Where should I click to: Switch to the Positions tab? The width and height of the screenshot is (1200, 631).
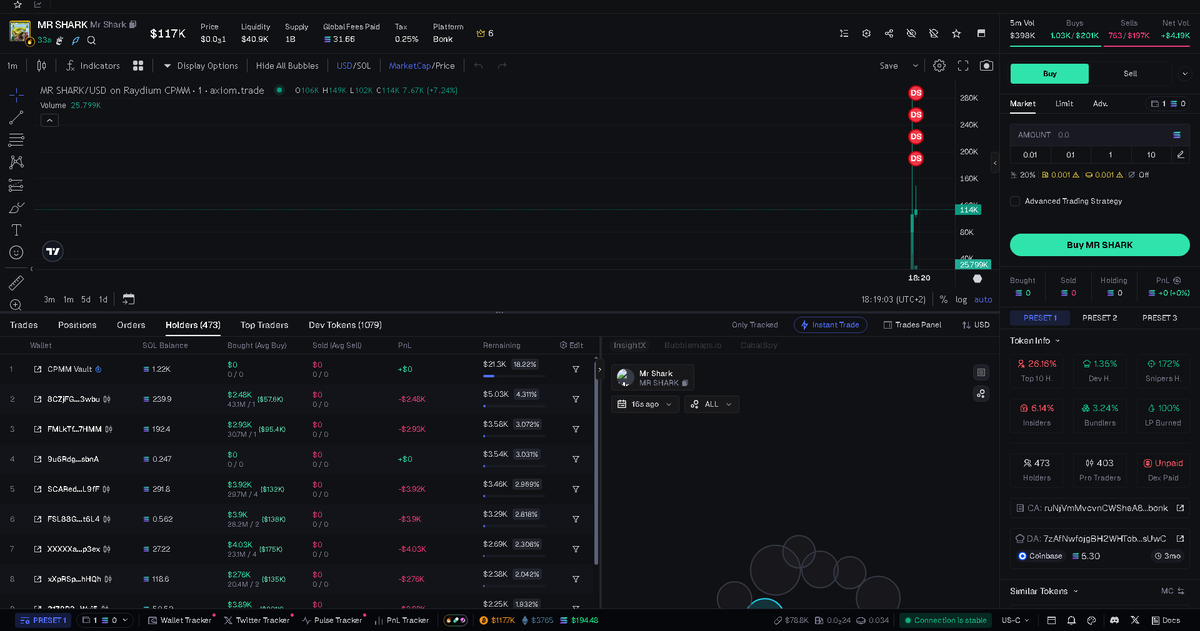pyautogui.click(x=77, y=325)
